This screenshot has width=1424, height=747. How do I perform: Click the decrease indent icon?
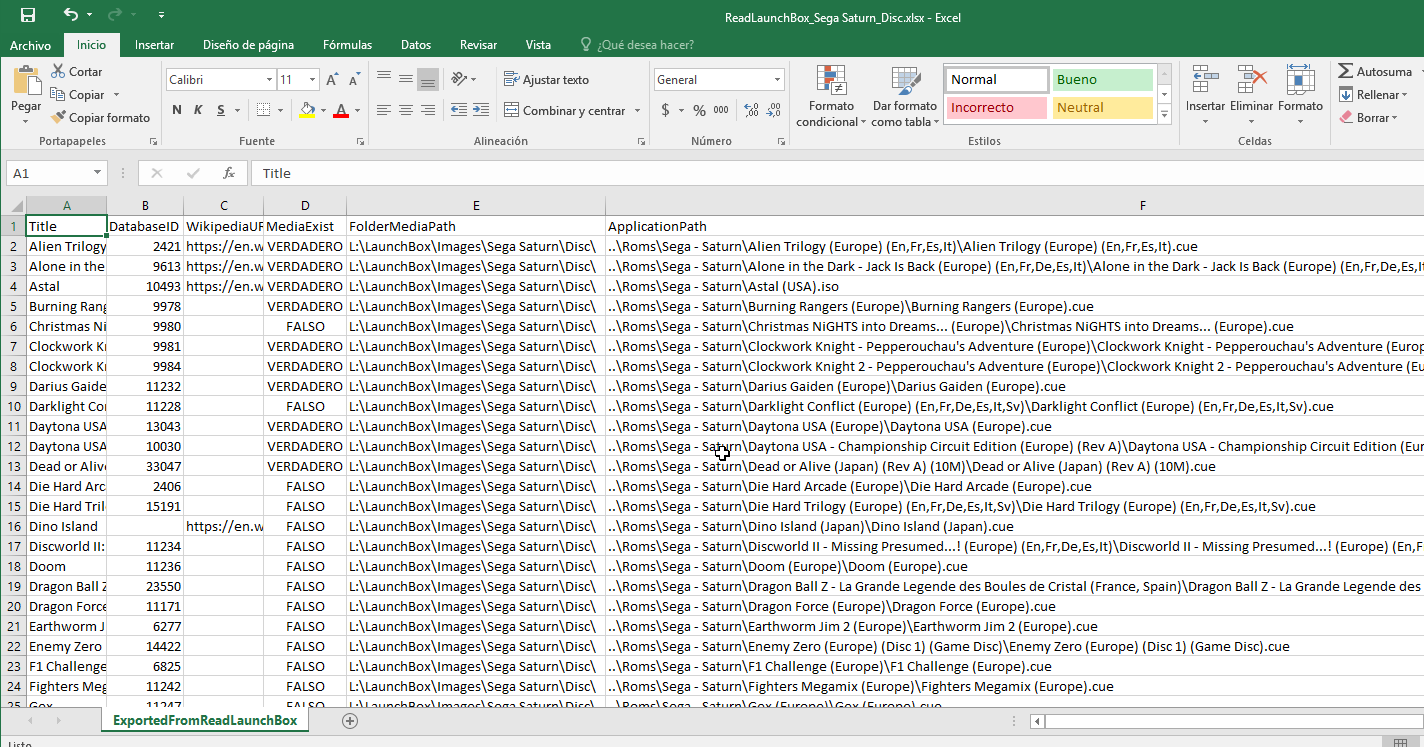[458, 110]
